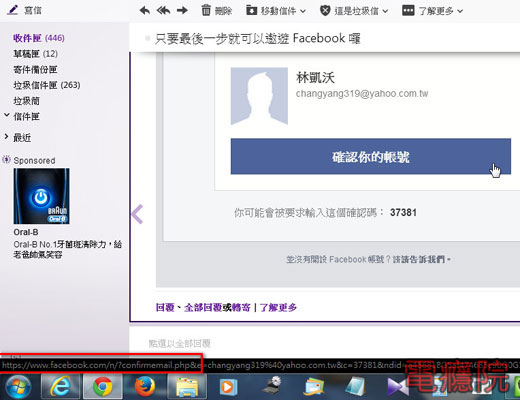The height and width of the screenshot is (400, 520).
Task: Expand the 最近 recent section
Action: pos(6,136)
